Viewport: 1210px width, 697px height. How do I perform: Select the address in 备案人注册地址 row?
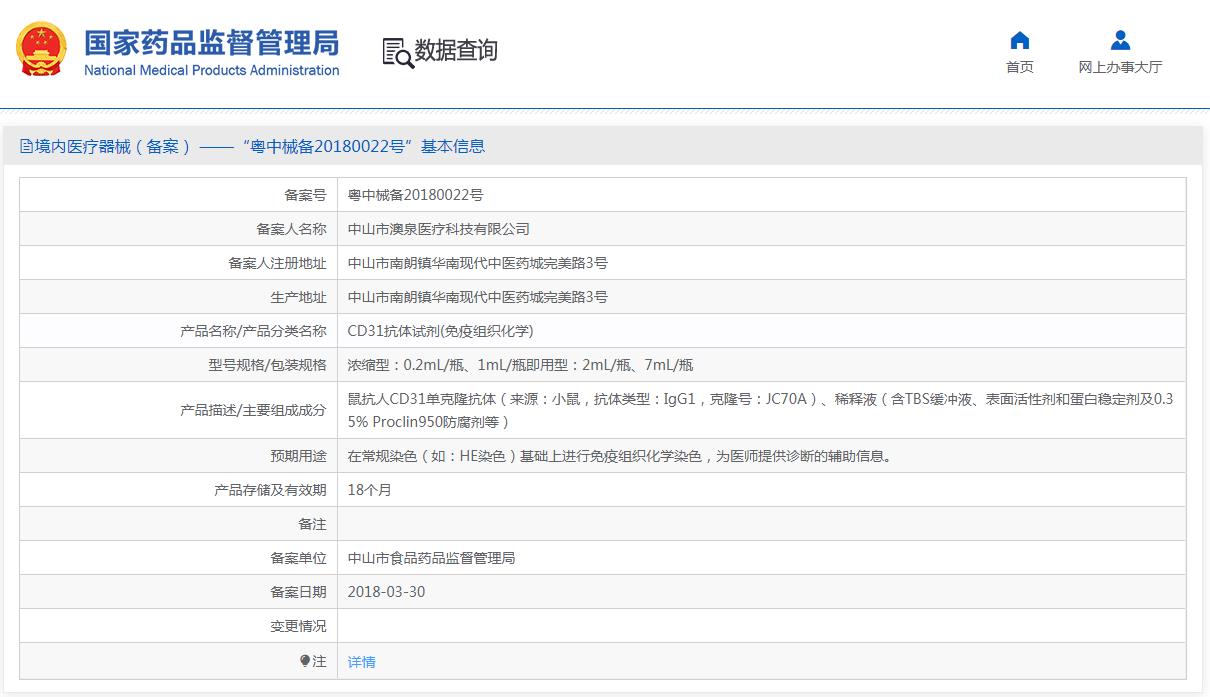(x=477, y=263)
